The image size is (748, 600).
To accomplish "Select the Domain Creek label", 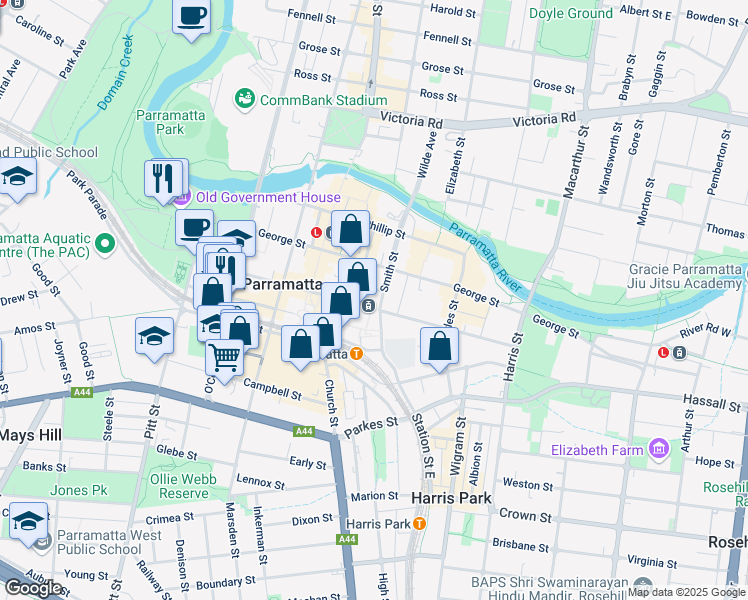I will click(115, 72).
